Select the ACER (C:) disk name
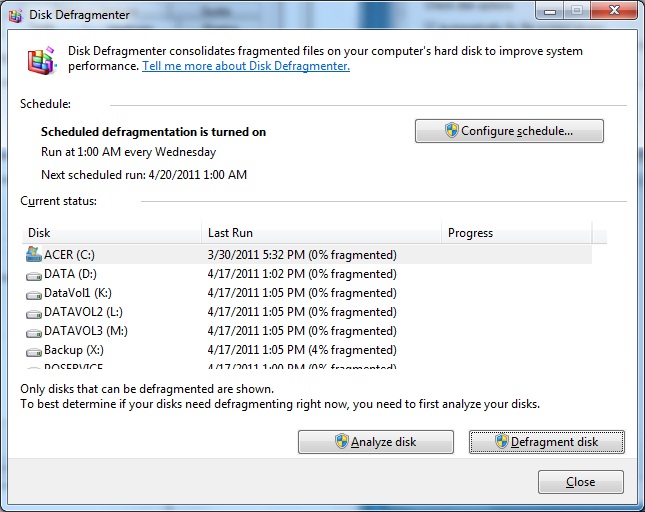Viewport: 645px width, 512px height. (x=69, y=255)
